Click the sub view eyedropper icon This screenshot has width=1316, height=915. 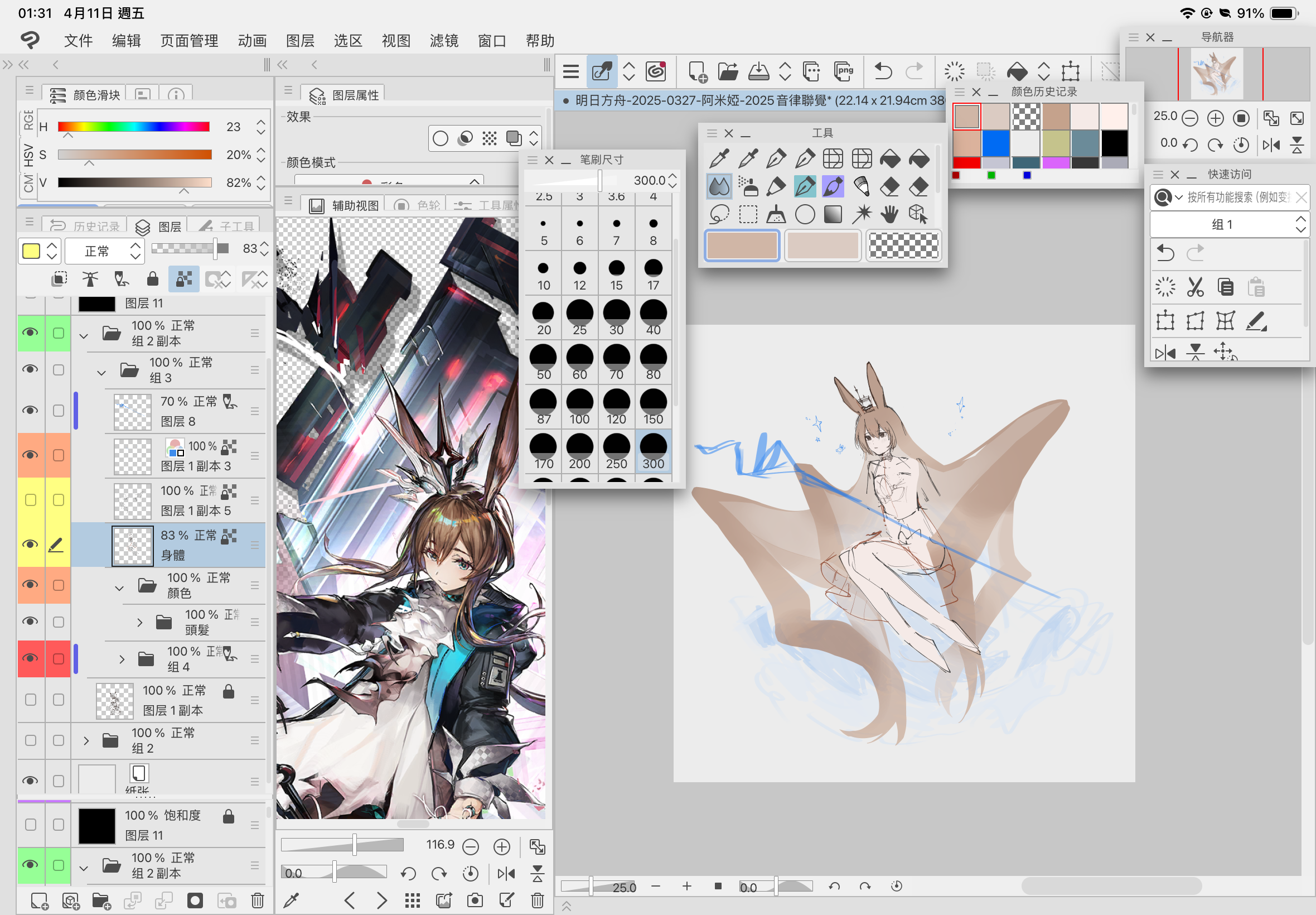[x=292, y=900]
